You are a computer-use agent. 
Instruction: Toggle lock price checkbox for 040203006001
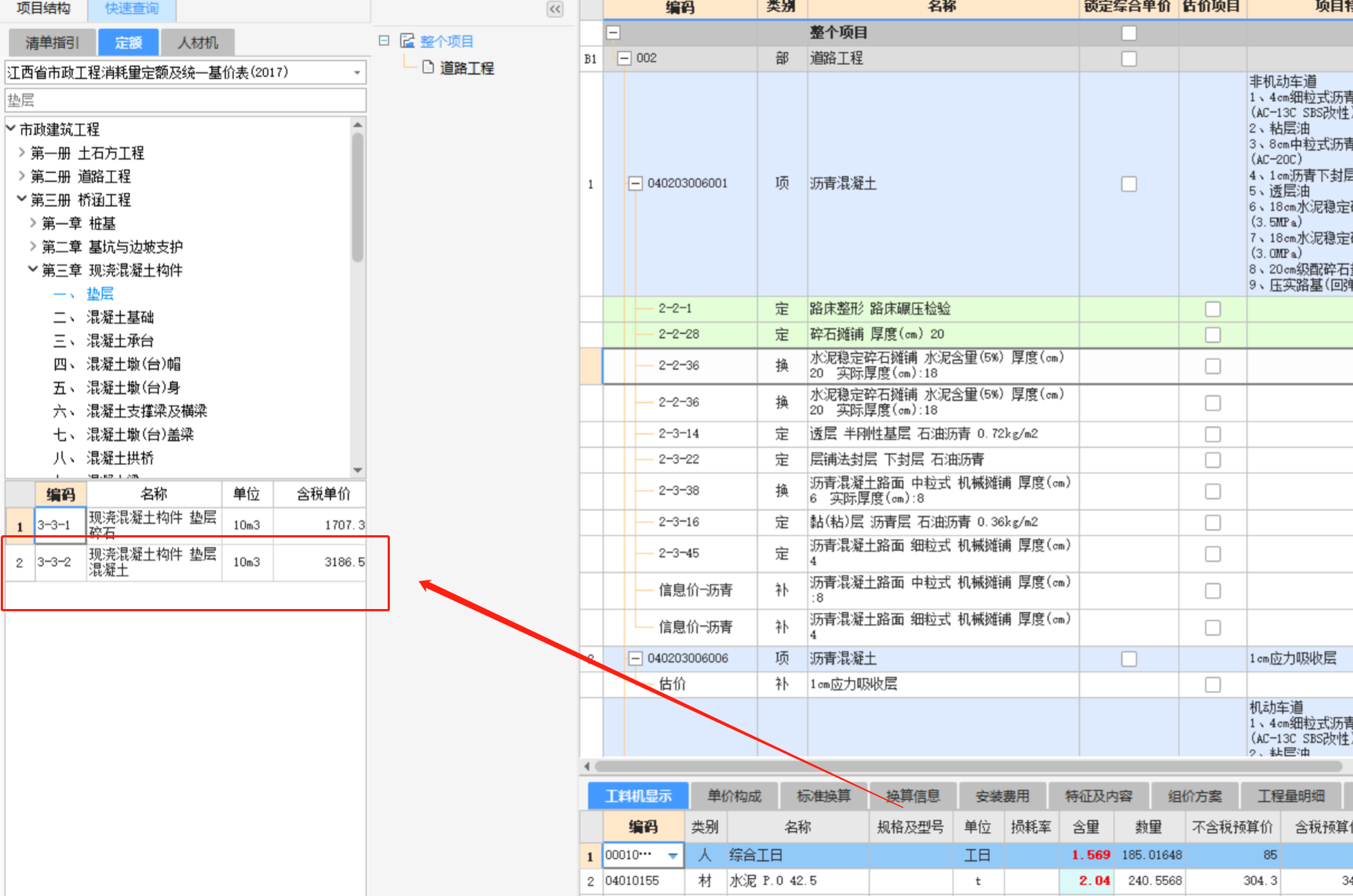click(x=1129, y=183)
